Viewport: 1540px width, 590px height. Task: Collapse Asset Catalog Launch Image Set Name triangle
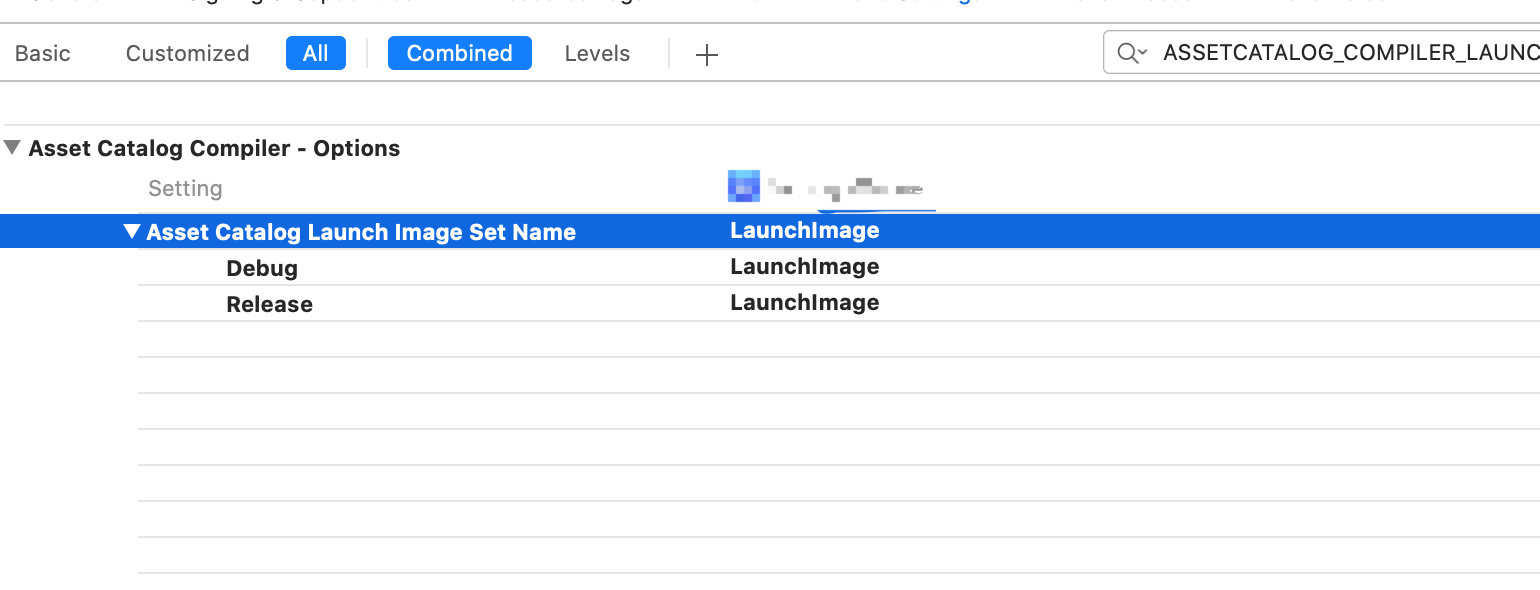(131, 232)
